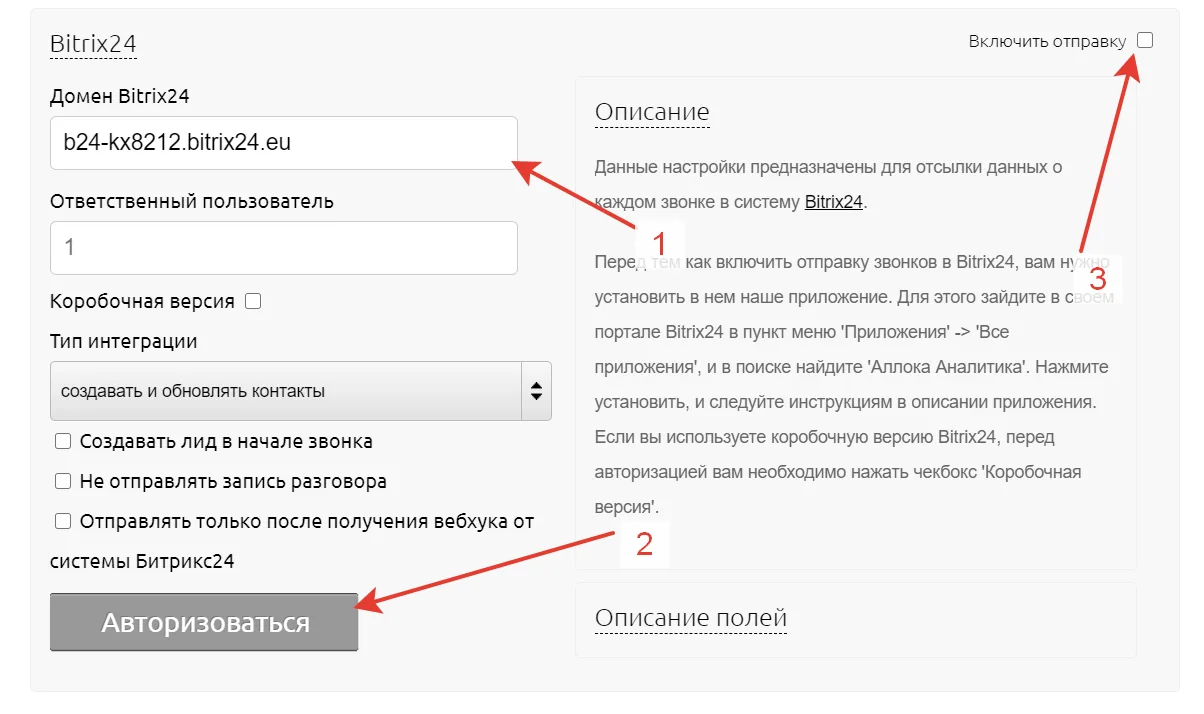Click the "Ответственный пользователь" label text
Viewport: 1204px width, 714px height.
pyautogui.click(x=192, y=201)
